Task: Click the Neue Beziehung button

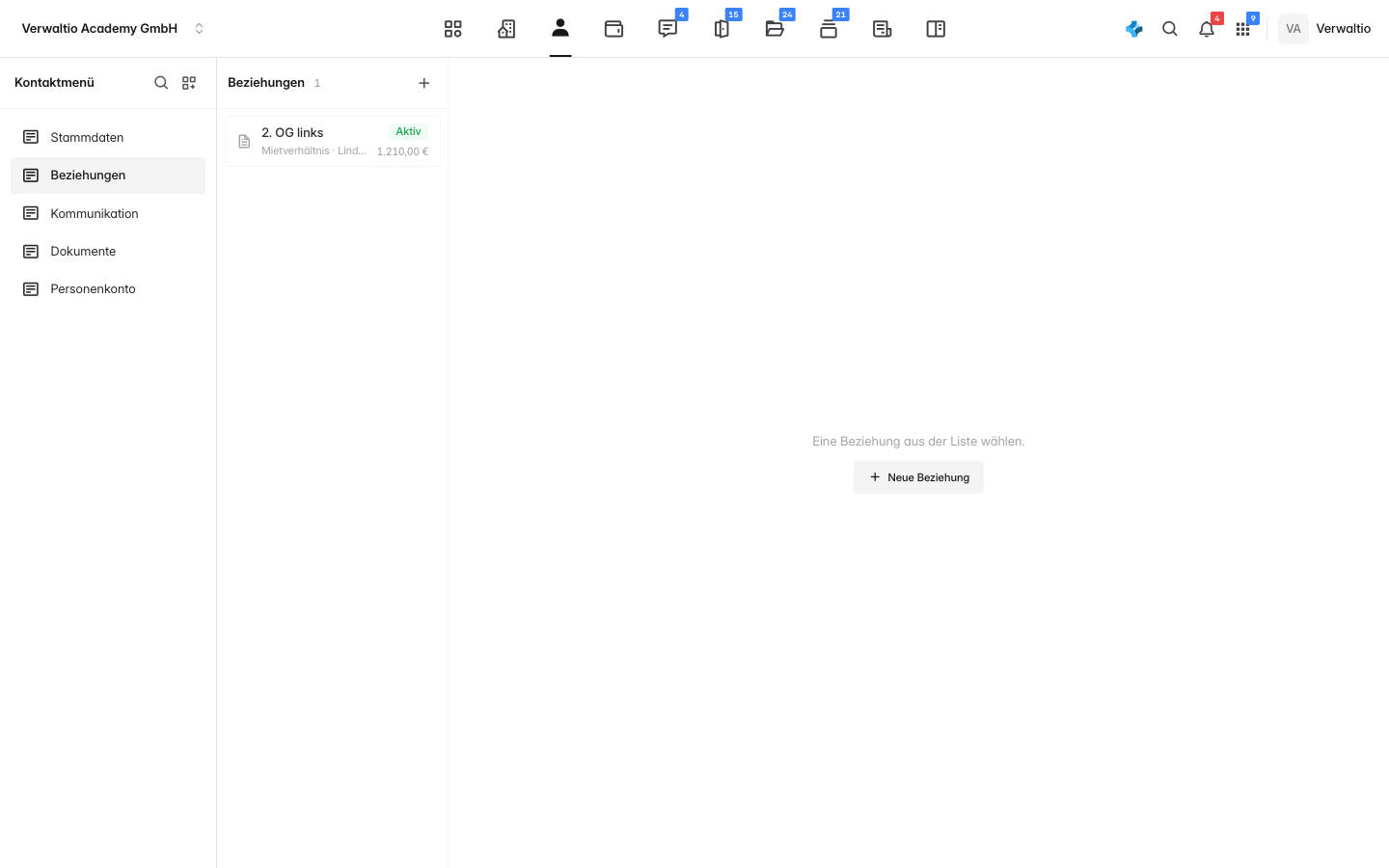Action: click(918, 477)
